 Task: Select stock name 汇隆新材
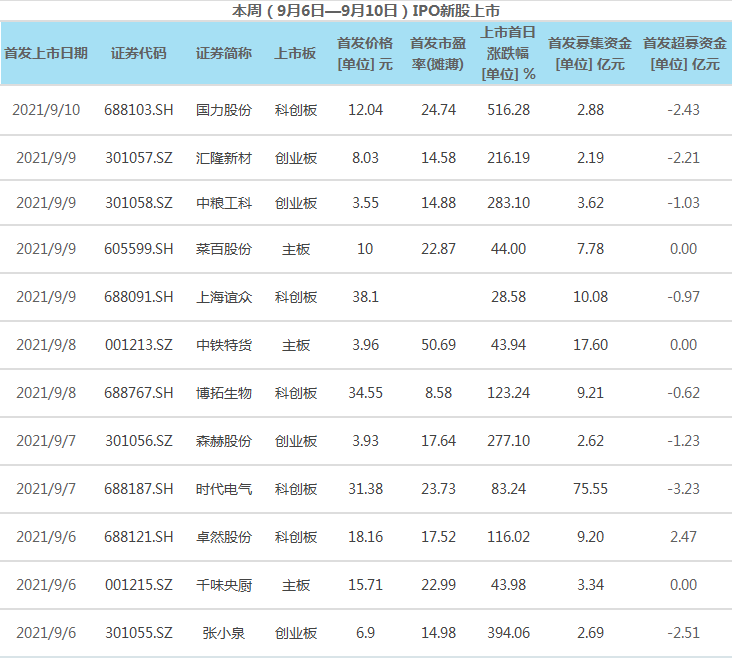click(223, 157)
